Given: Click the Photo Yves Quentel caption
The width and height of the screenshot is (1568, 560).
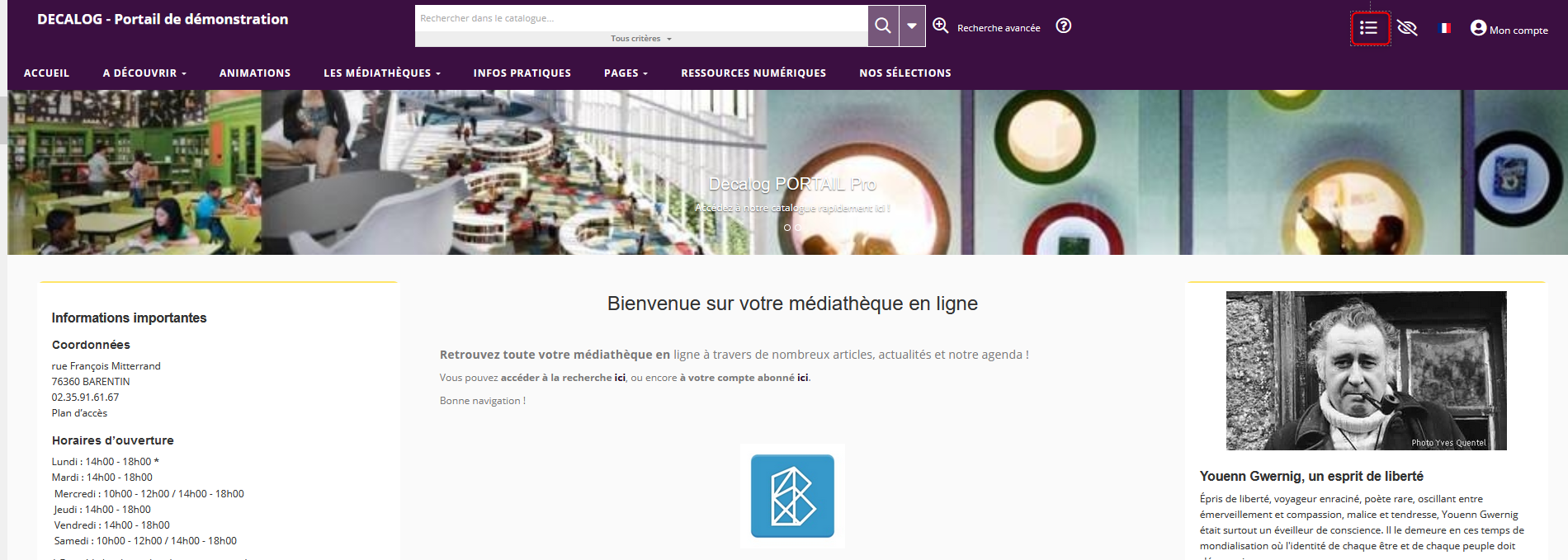Looking at the screenshot, I should (x=1448, y=443).
